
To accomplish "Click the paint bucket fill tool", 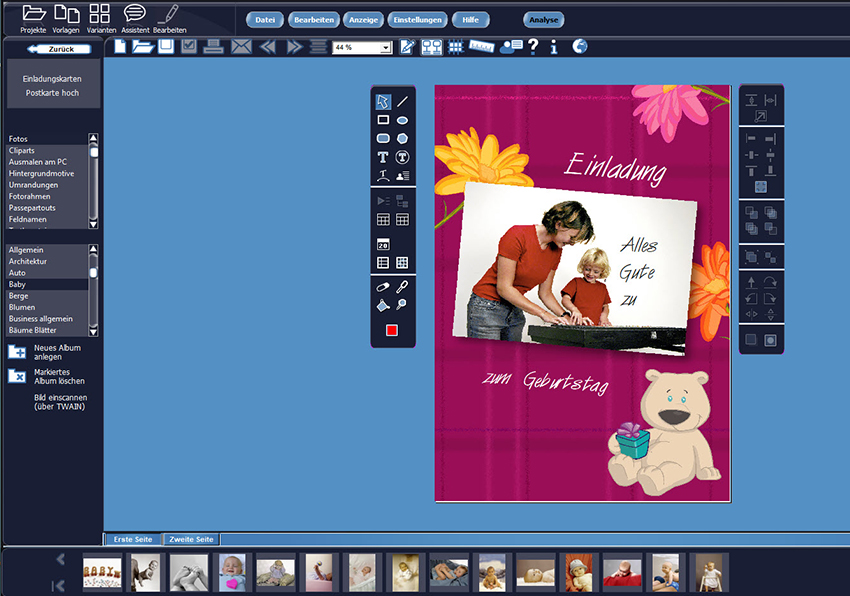I will click(383, 305).
